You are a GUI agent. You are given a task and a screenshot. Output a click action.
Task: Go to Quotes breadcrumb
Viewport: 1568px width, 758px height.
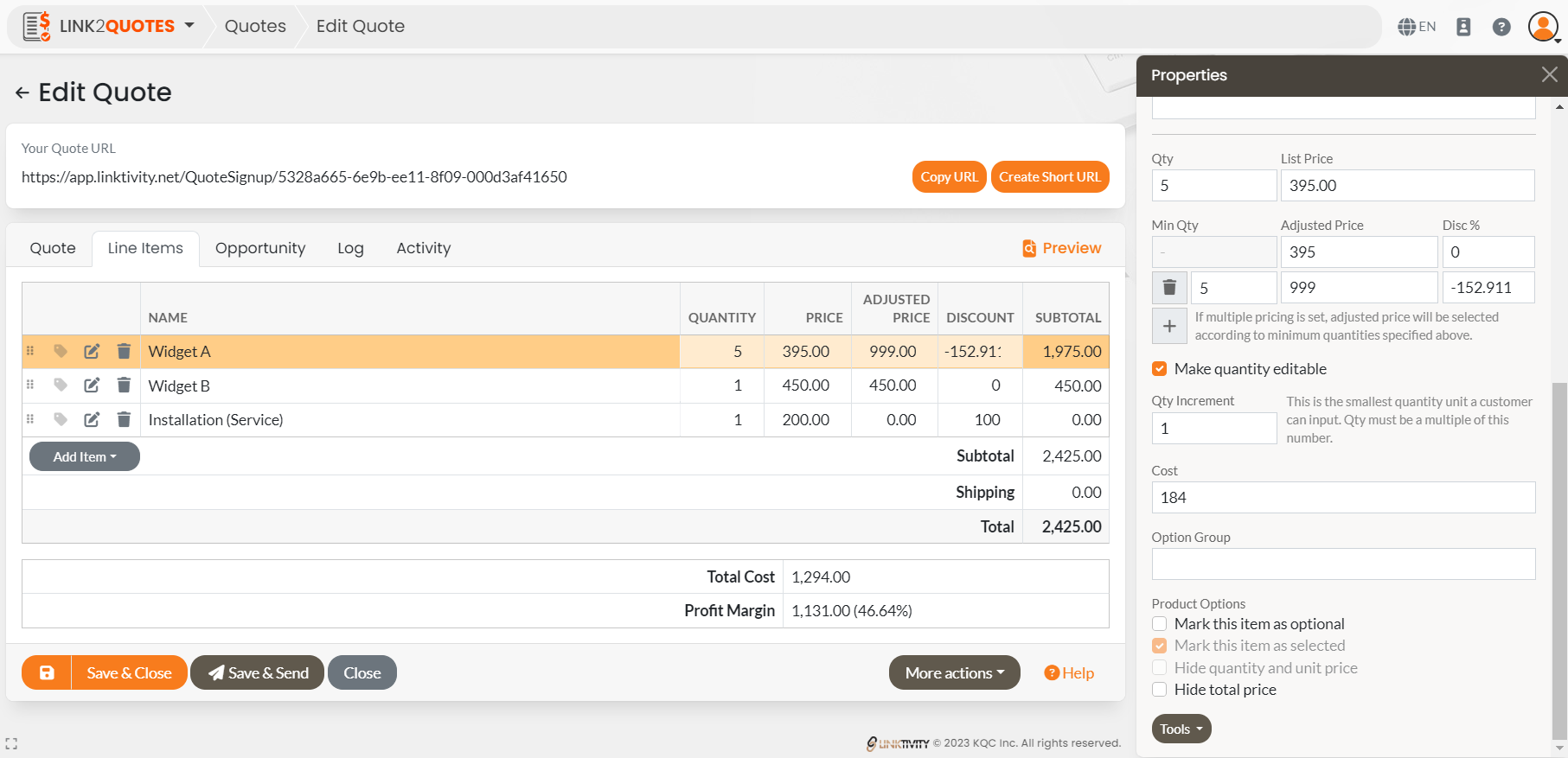coord(255,26)
